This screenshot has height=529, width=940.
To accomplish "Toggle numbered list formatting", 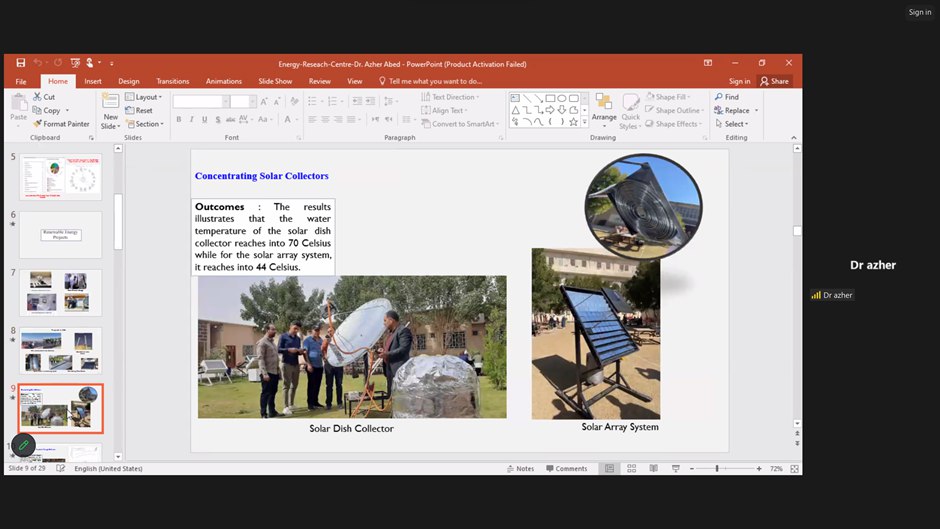I will point(333,101).
